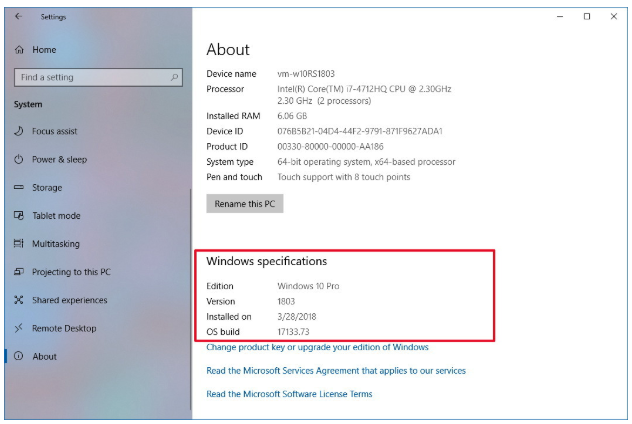
Task: Click the Power & sleep power icon
Action: (x=19, y=159)
